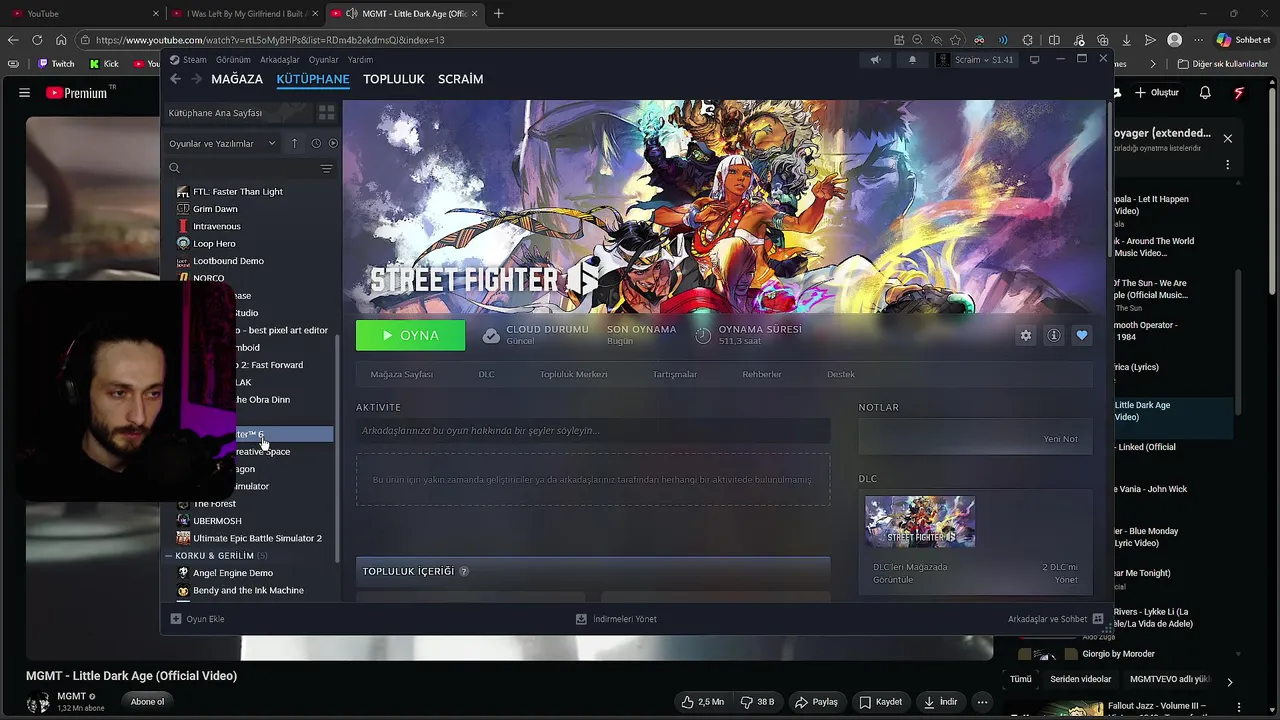Open browser downloads arrow icon
This screenshot has width=1280, height=720.
(x=1127, y=40)
